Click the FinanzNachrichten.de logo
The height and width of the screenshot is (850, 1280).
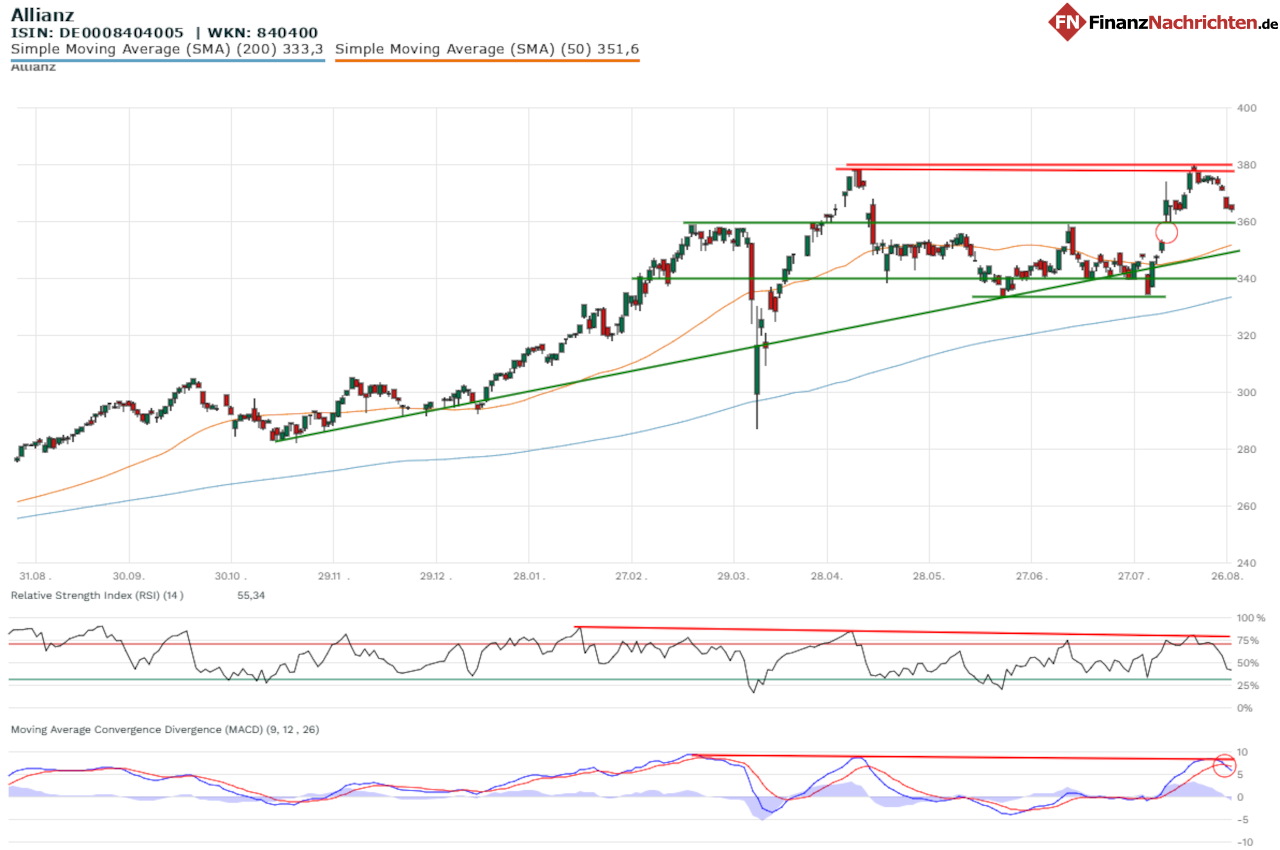click(1163, 22)
